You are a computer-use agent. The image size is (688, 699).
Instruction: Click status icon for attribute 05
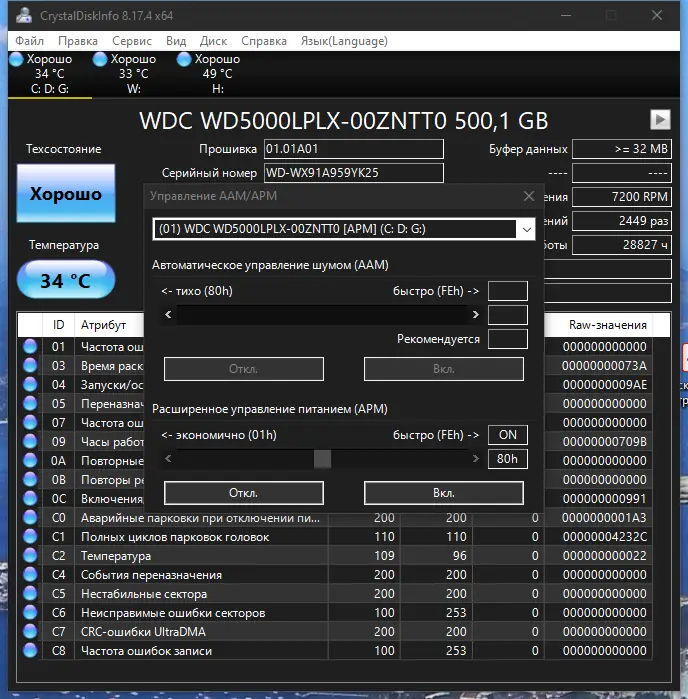[30, 403]
